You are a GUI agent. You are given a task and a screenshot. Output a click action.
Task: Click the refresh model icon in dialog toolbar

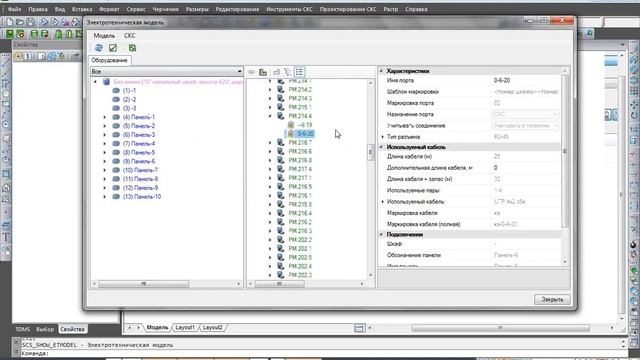[99, 48]
